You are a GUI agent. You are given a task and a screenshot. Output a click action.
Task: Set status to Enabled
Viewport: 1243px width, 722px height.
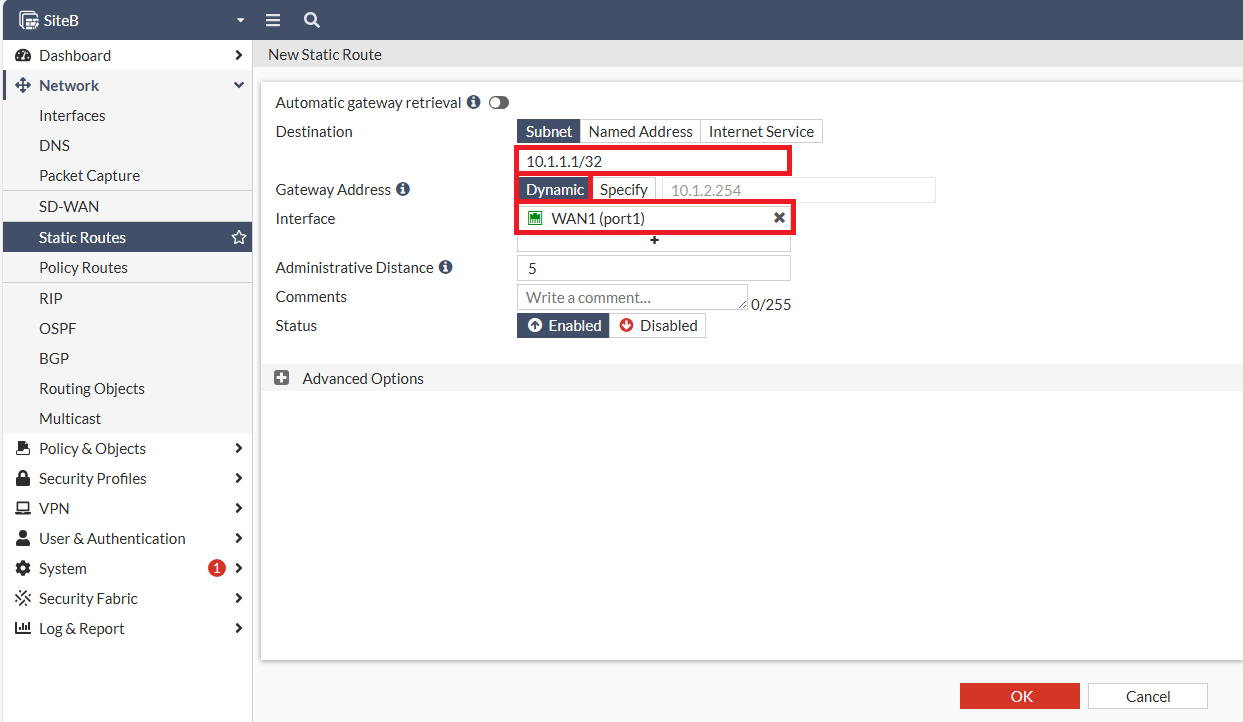563,325
